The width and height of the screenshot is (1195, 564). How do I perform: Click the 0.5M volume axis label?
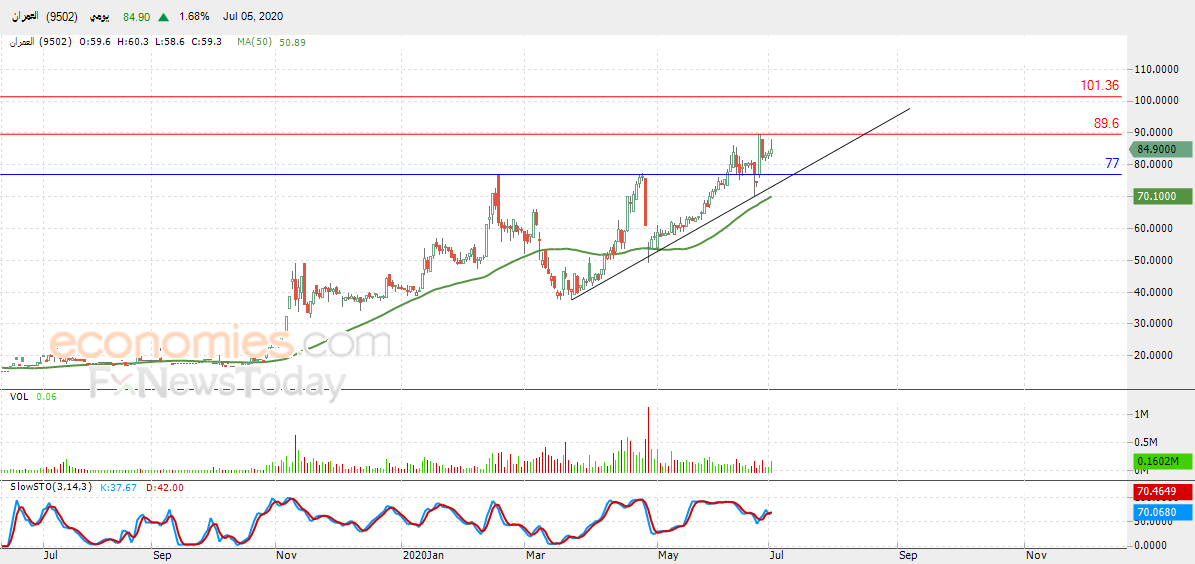[1148, 444]
